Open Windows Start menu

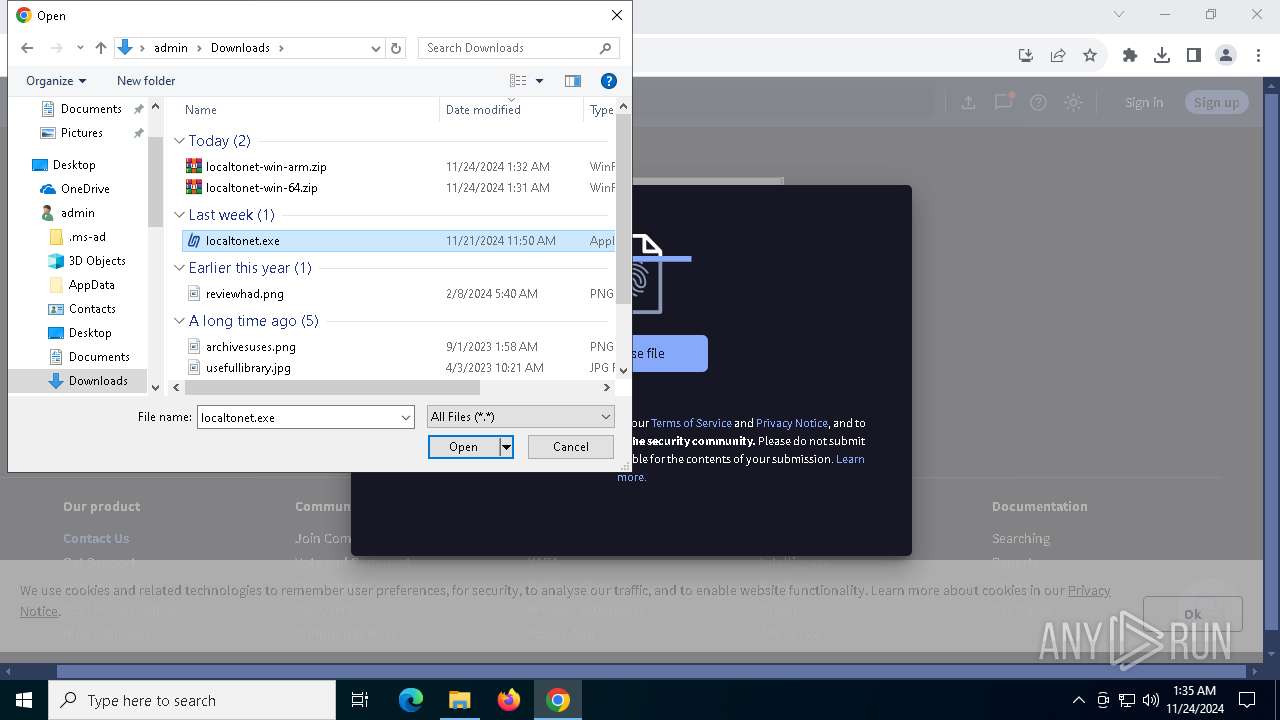pyautogui.click(x=24, y=700)
